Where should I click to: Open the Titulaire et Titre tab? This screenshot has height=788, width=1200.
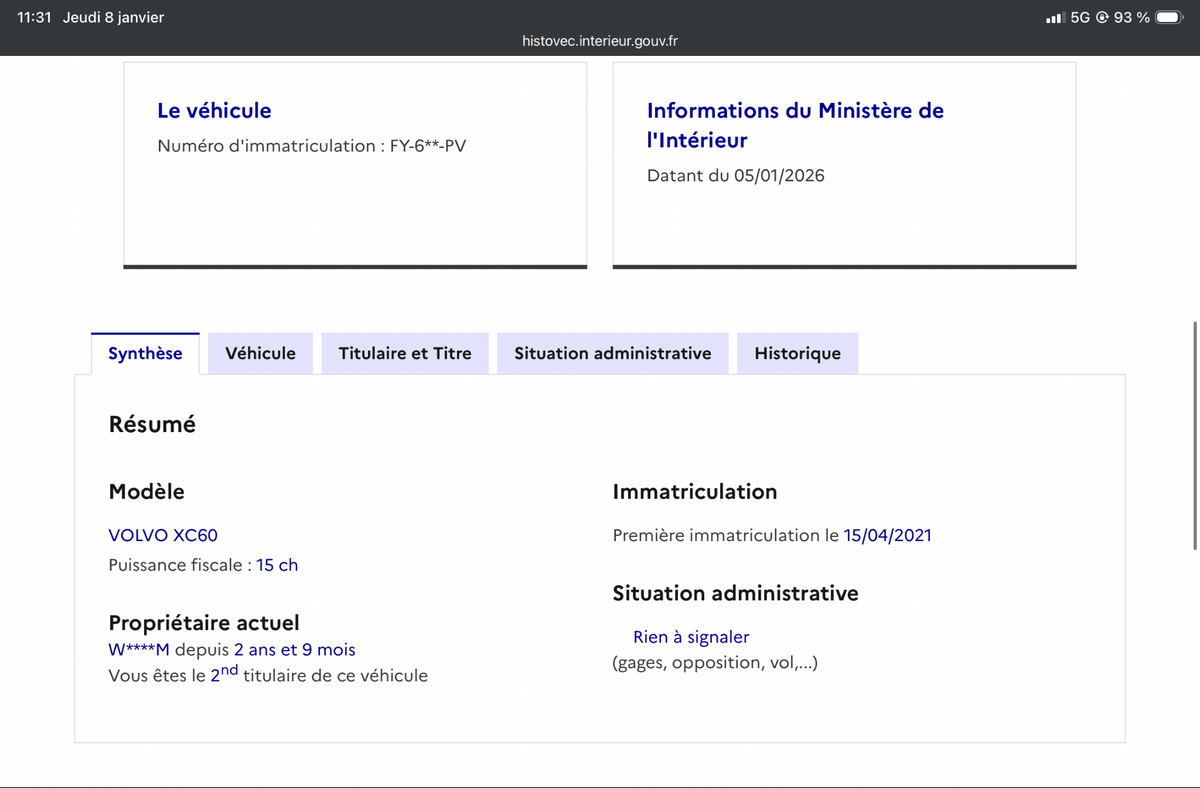405,353
